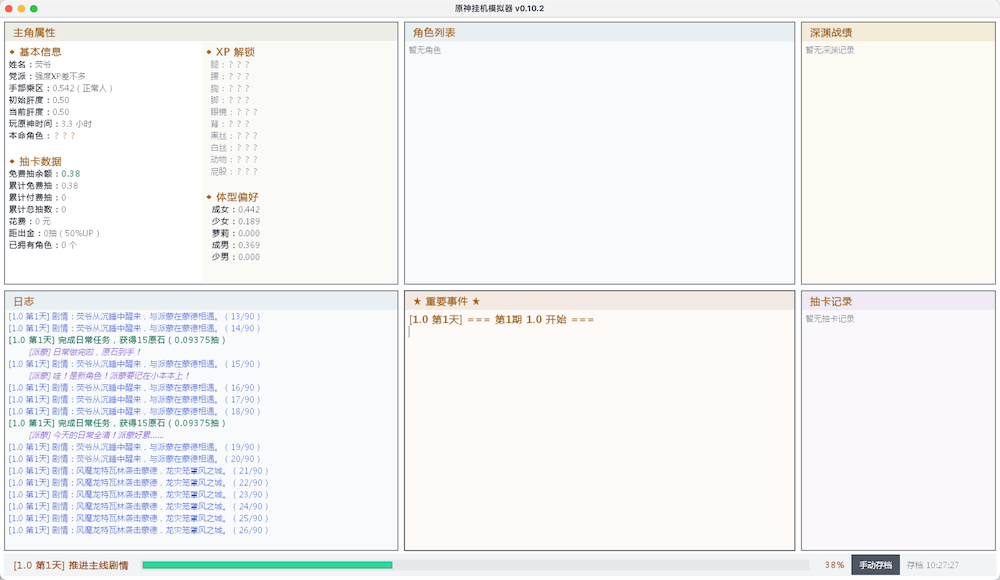The height and width of the screenshot is (580, 1000).
Task: Click the log entry ending in 26/90
Action: [x=138, y=530]
